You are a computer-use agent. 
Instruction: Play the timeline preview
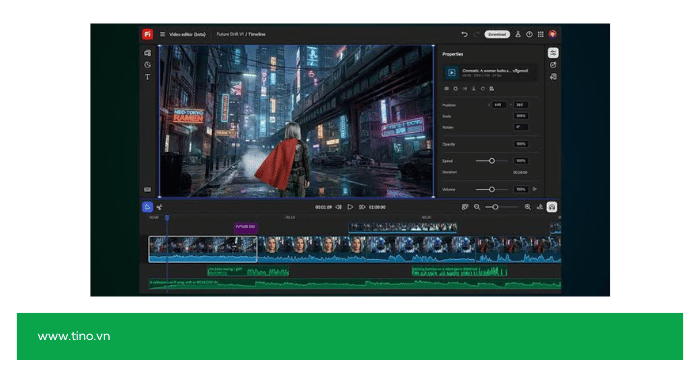pyautogui.click(x=350, y=207)
